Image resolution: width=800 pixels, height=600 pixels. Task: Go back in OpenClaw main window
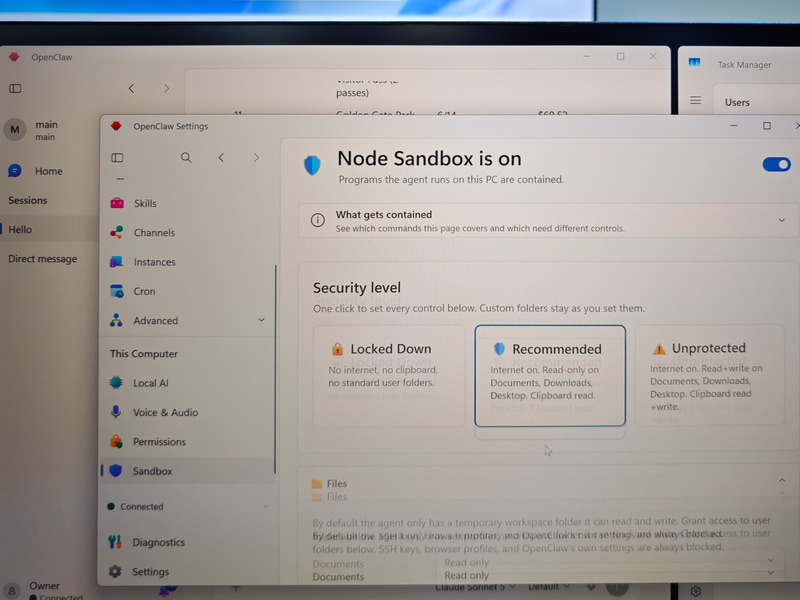coord(132,88)
